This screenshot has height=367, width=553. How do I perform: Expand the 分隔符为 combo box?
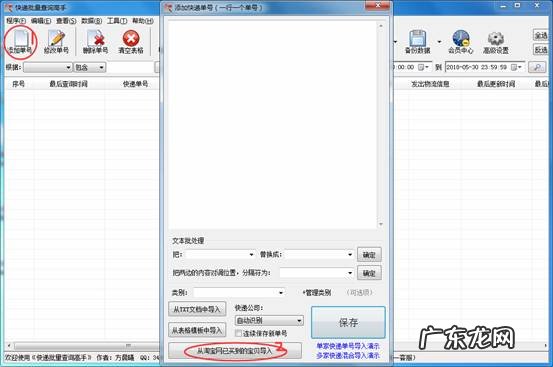click(350, 273)
